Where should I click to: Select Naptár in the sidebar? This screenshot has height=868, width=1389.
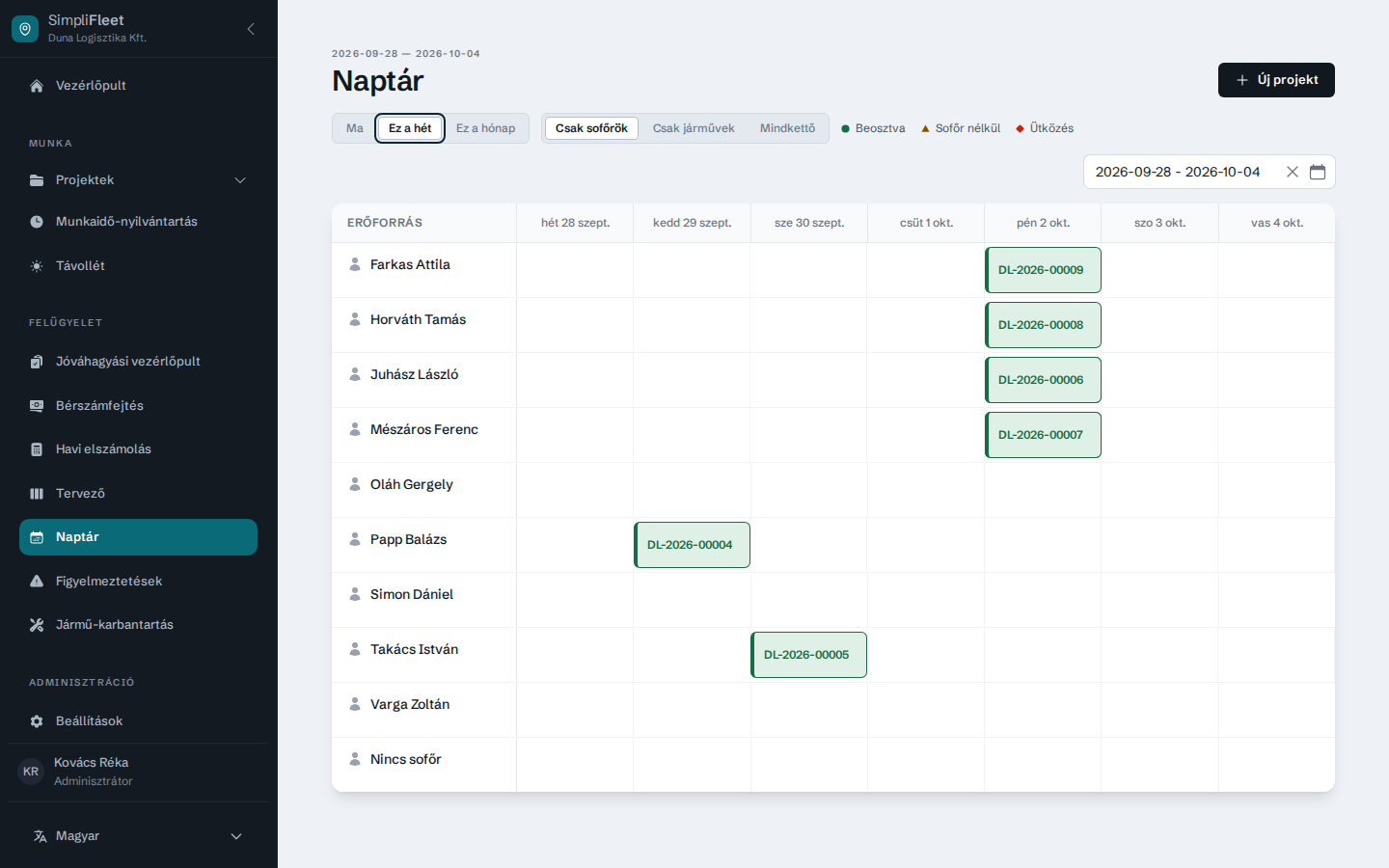[x=138, y=537]
